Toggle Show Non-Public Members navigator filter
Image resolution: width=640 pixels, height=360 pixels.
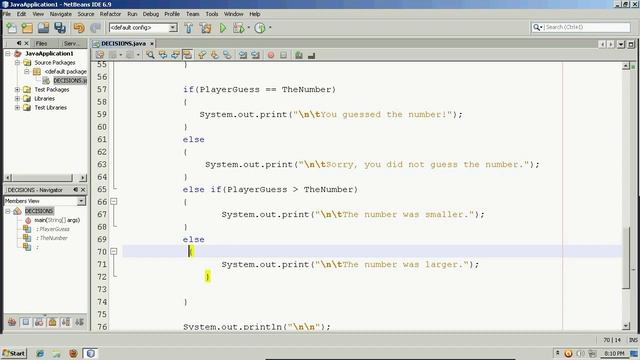tap(52, 322)
